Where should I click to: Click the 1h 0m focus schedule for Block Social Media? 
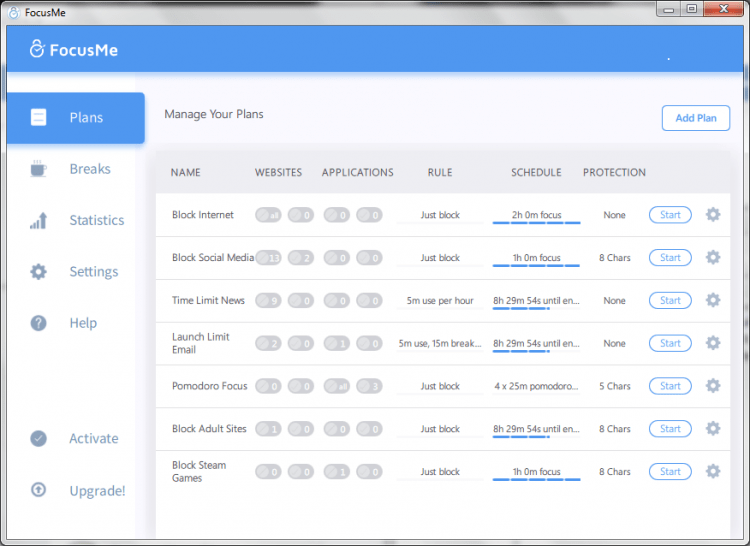[536, 259]
